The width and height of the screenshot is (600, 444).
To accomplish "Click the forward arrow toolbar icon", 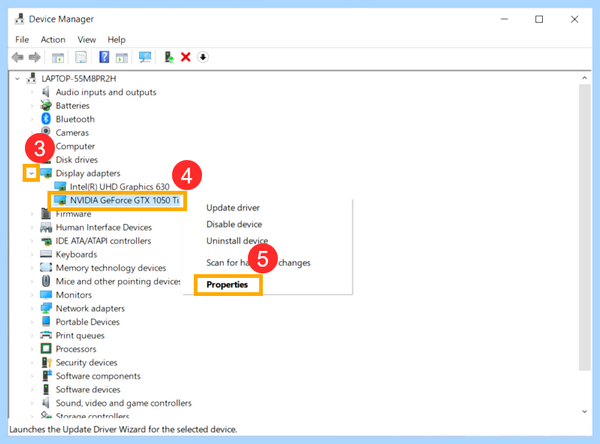I will tap(34, 57).
